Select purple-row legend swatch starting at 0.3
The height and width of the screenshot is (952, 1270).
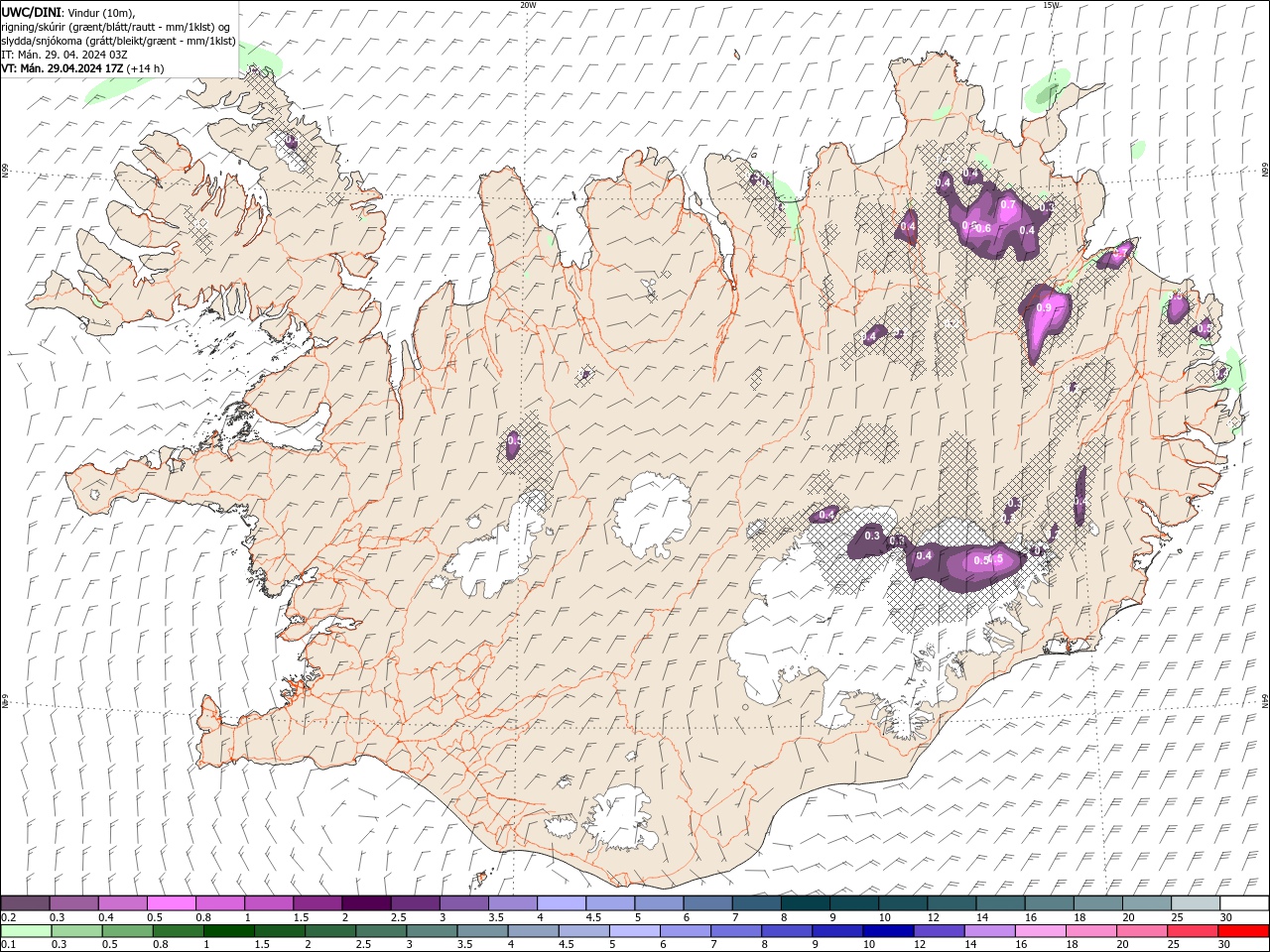coord(73,903)
